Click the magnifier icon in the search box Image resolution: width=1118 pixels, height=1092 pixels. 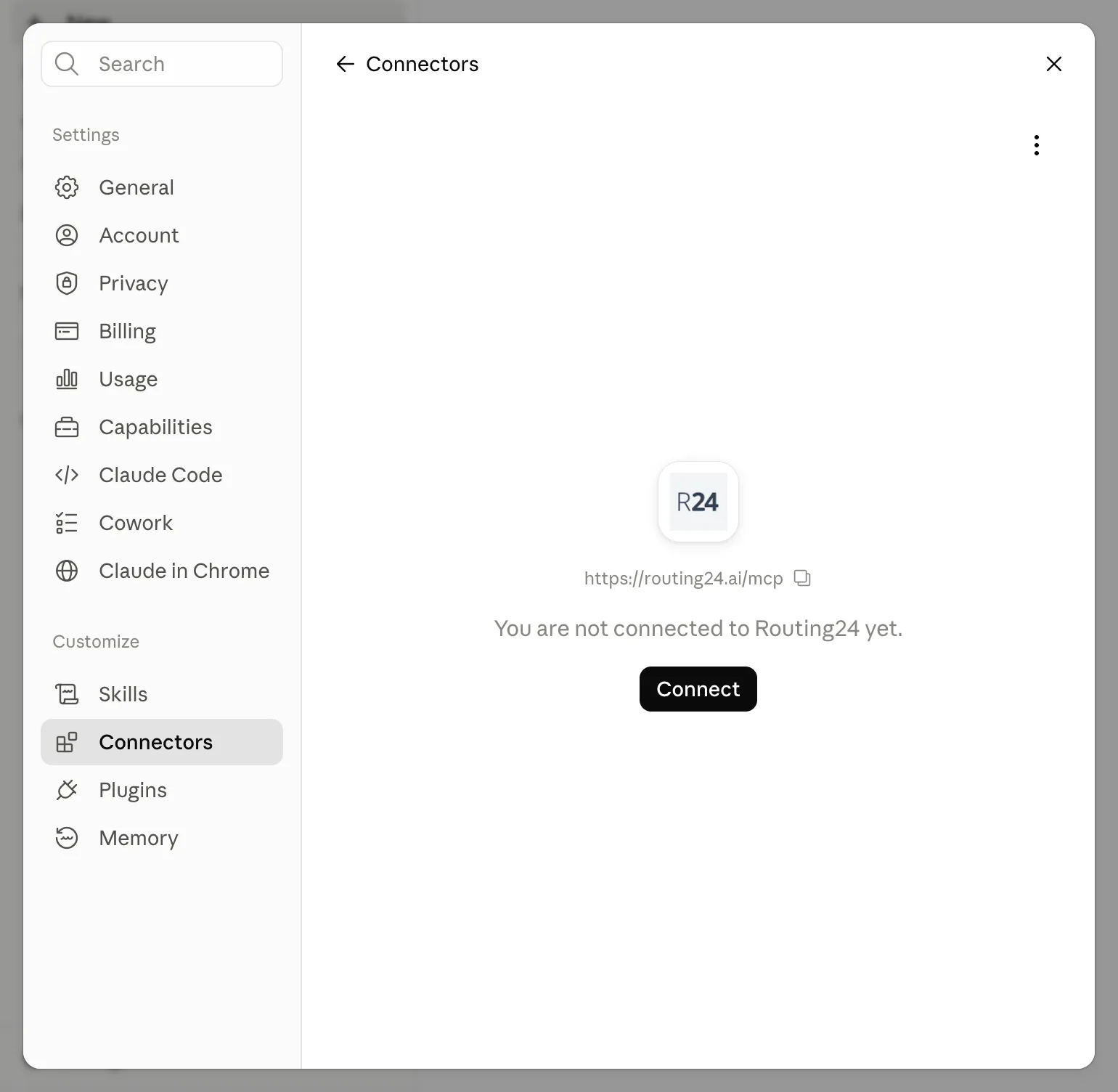(x=67, y=64)
